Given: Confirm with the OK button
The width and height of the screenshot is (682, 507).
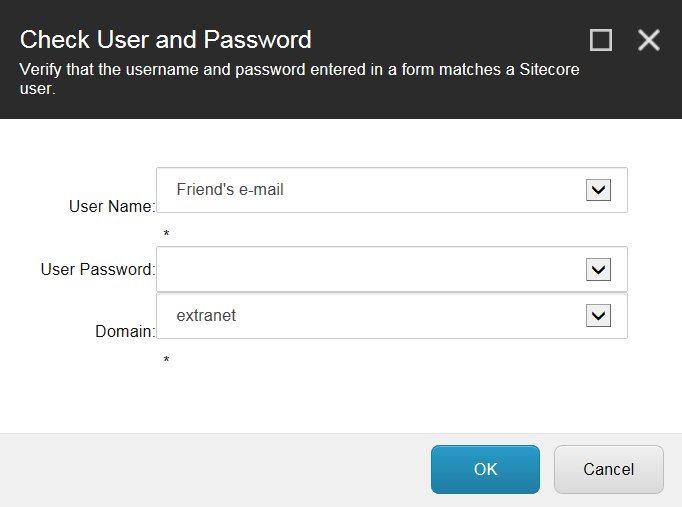Looking at the screenshot, I should 485,469.
